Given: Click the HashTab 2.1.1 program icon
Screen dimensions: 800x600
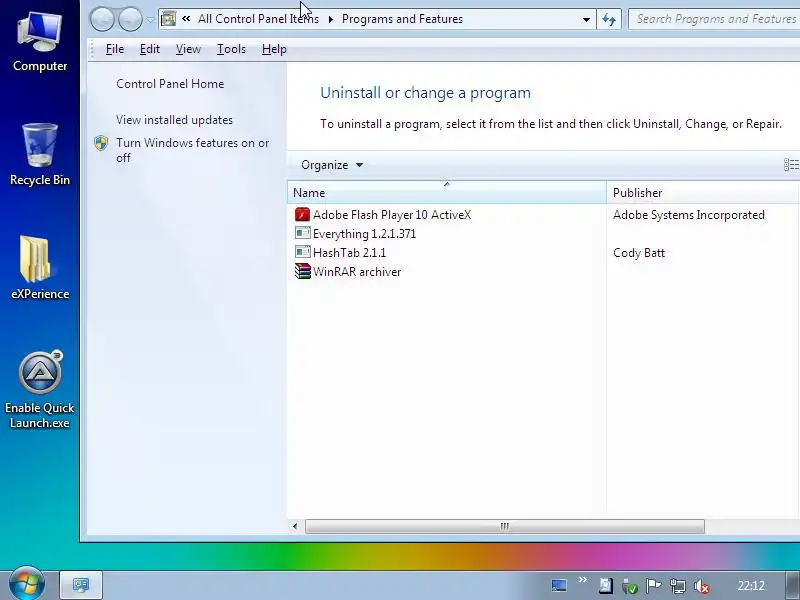Looking at the screenshot, I should tap(303, 253).
